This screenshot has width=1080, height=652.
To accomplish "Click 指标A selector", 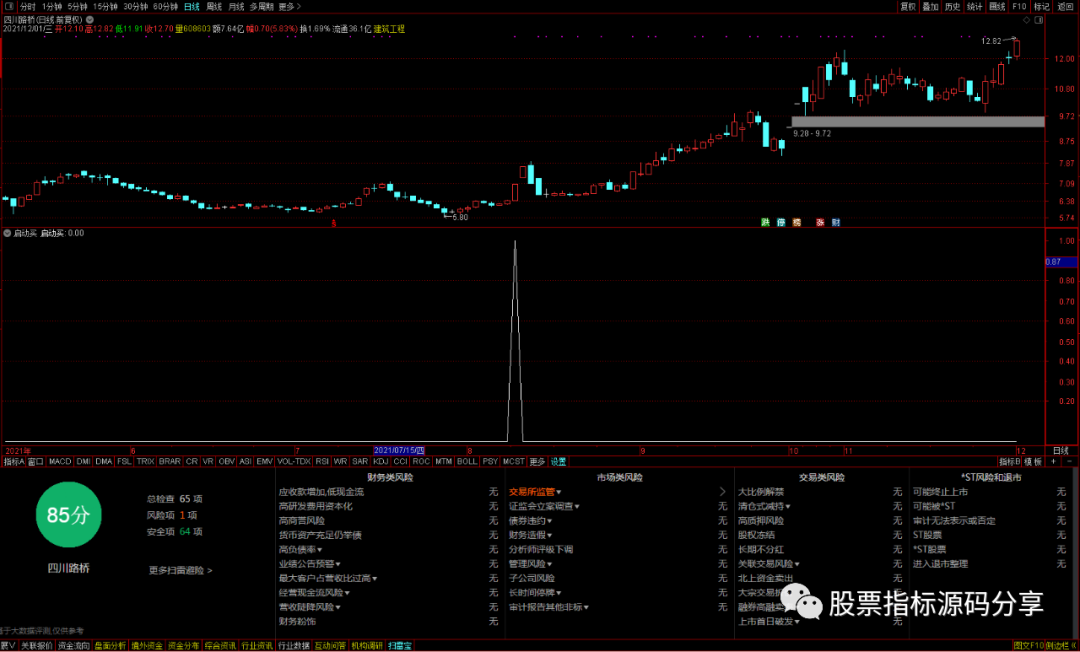I will pos(14,461).
